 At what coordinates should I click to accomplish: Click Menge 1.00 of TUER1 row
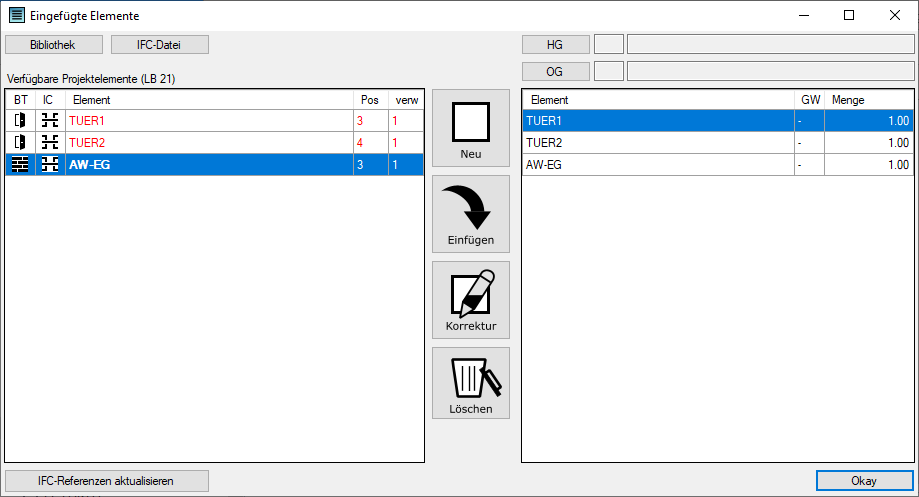pos(869,121)
